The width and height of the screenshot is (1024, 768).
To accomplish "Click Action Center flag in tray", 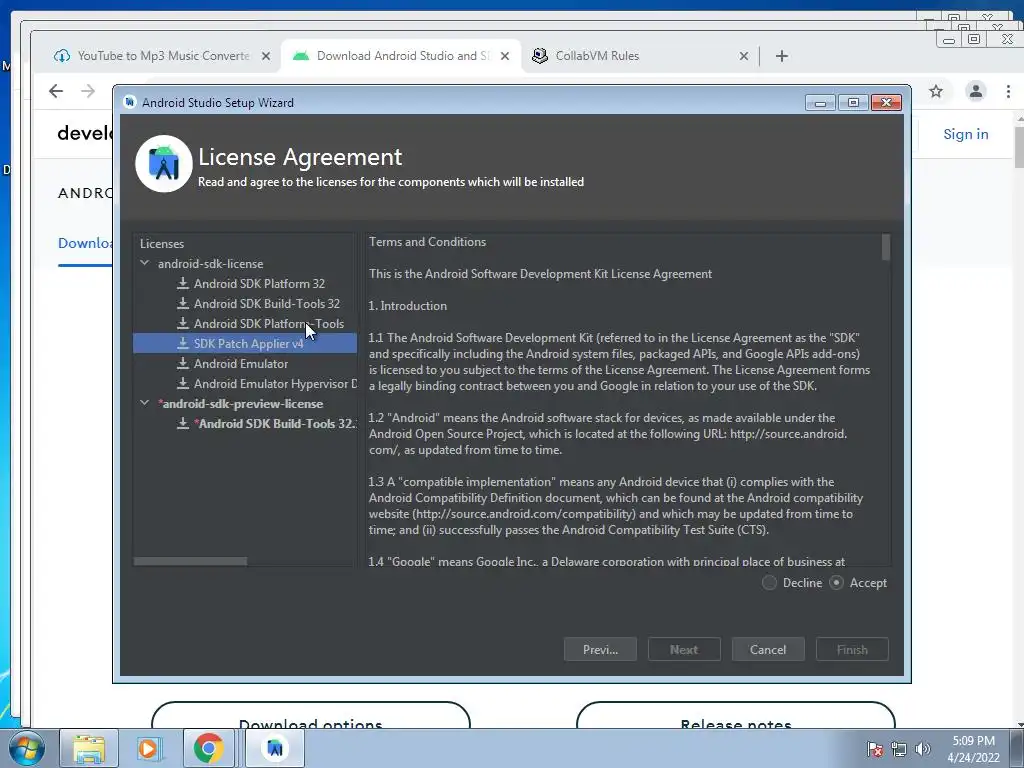I will (x=874, y=749).
